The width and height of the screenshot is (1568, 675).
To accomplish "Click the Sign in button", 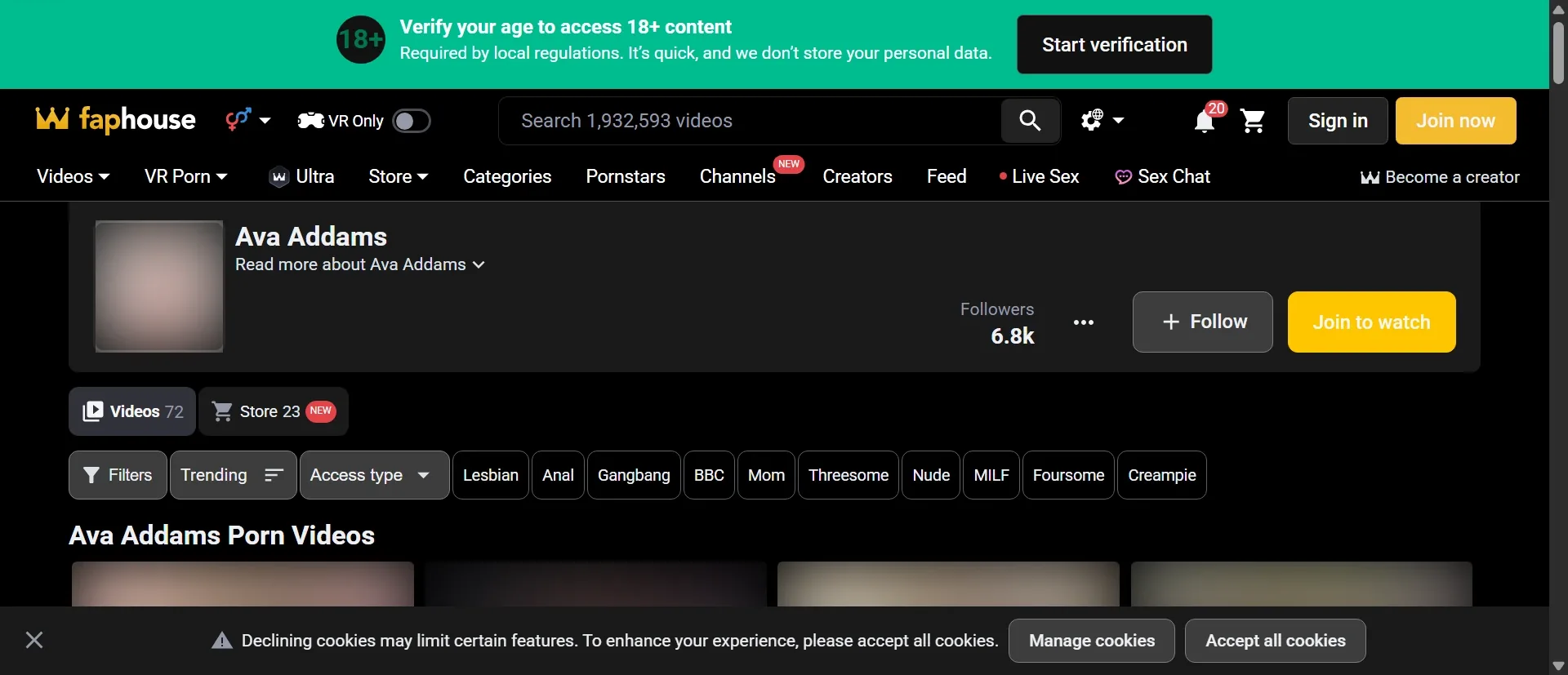I will tap(1338, 121).
